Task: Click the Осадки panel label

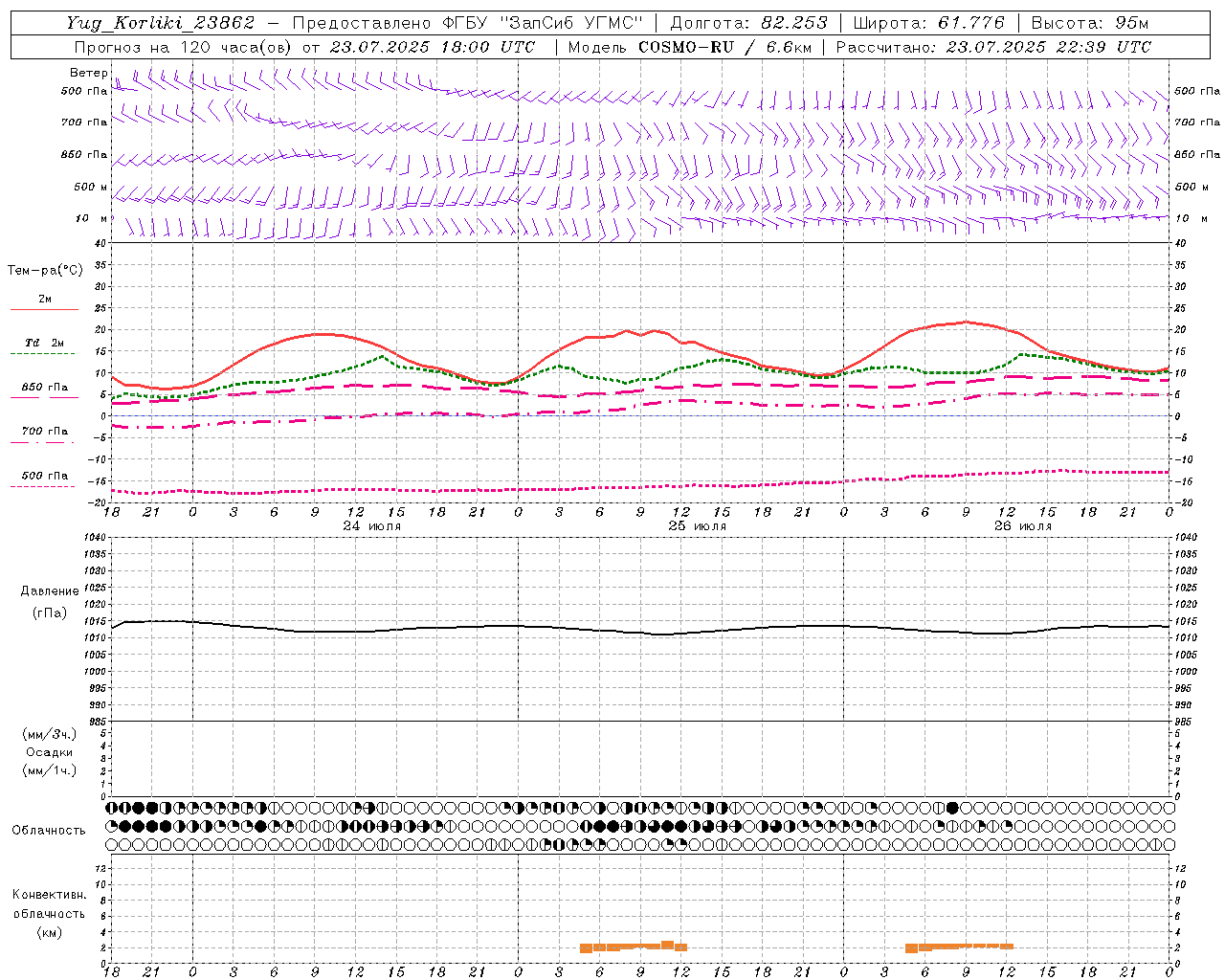Action: pyautogui.click(x=49, y=752)
